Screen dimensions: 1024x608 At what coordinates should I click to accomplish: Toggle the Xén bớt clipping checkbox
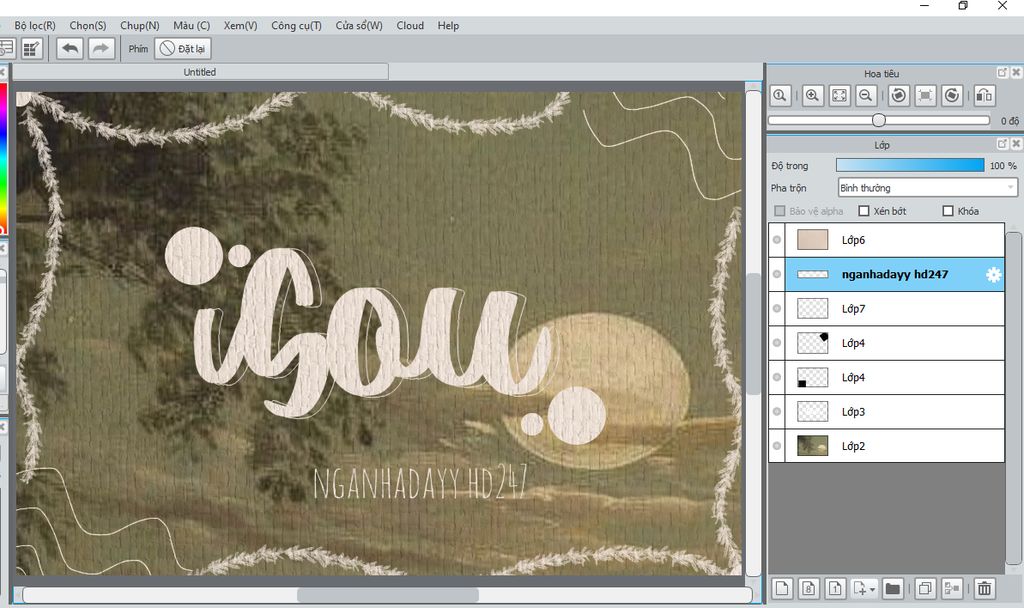click(x=864, y=211)
